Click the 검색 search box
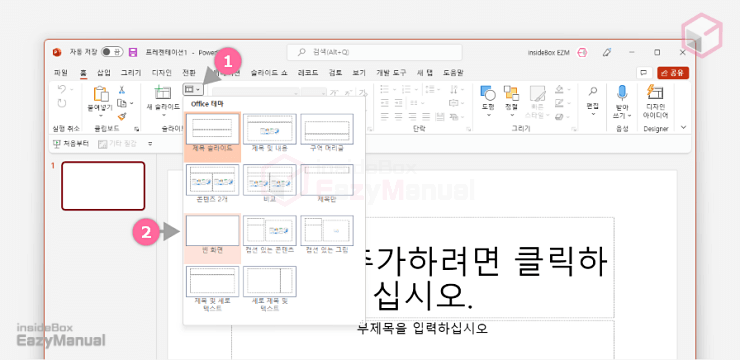Viewport: 740px width, 360px height. 375,52
